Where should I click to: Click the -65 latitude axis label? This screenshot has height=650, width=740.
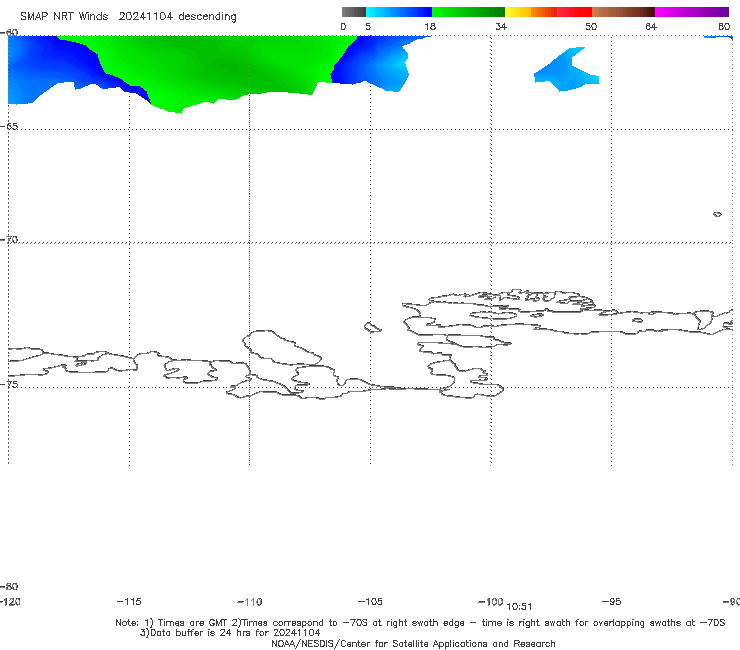click(9, 127)
